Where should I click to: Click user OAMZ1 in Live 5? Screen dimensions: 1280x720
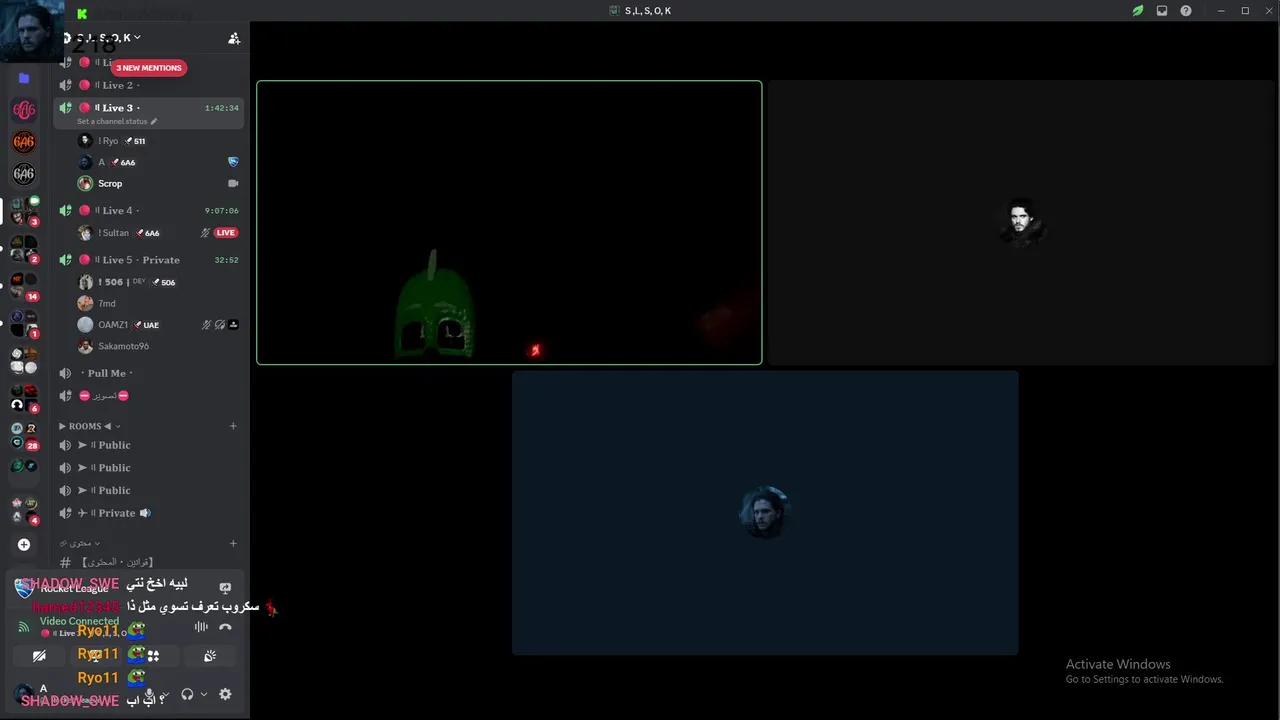[x=160, y=325]
